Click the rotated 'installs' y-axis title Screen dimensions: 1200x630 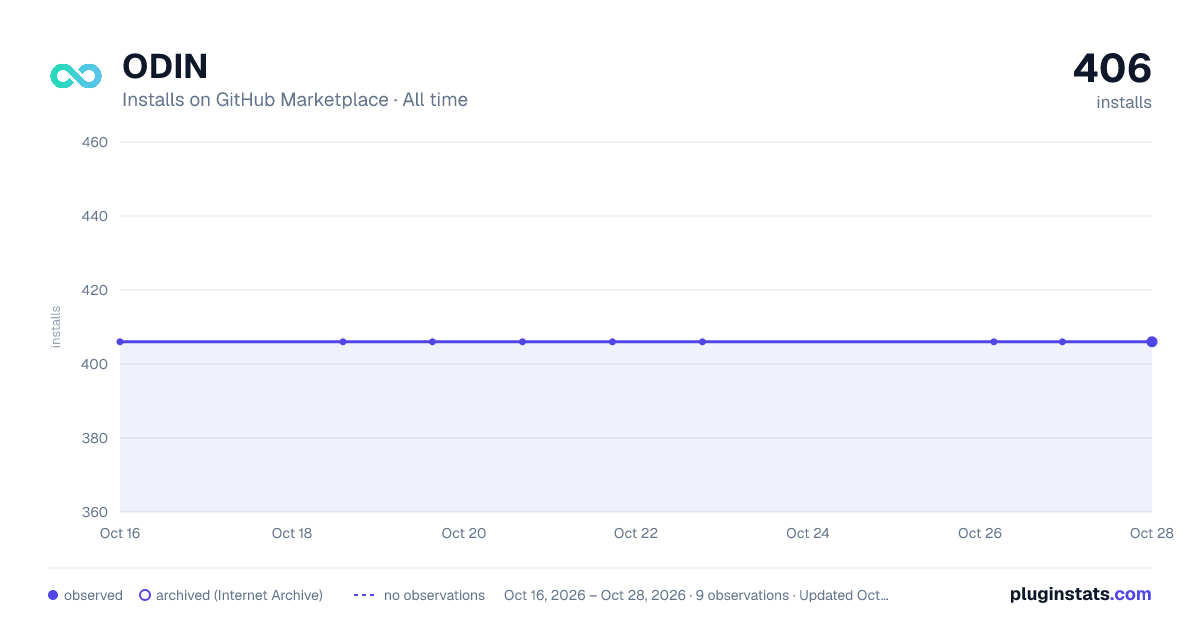[56, 327]
